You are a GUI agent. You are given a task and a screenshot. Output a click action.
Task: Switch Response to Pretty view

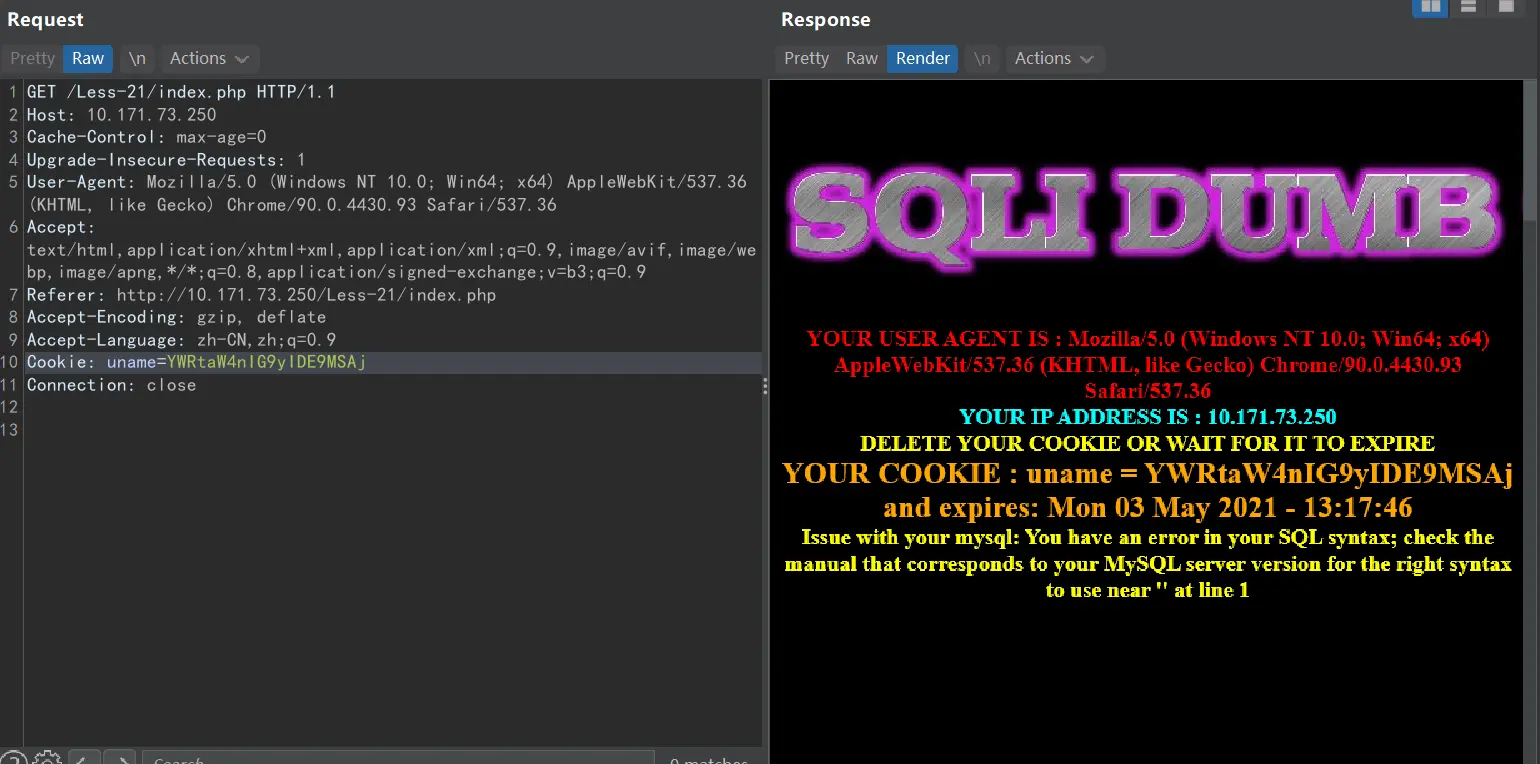(x=806, y=58)
